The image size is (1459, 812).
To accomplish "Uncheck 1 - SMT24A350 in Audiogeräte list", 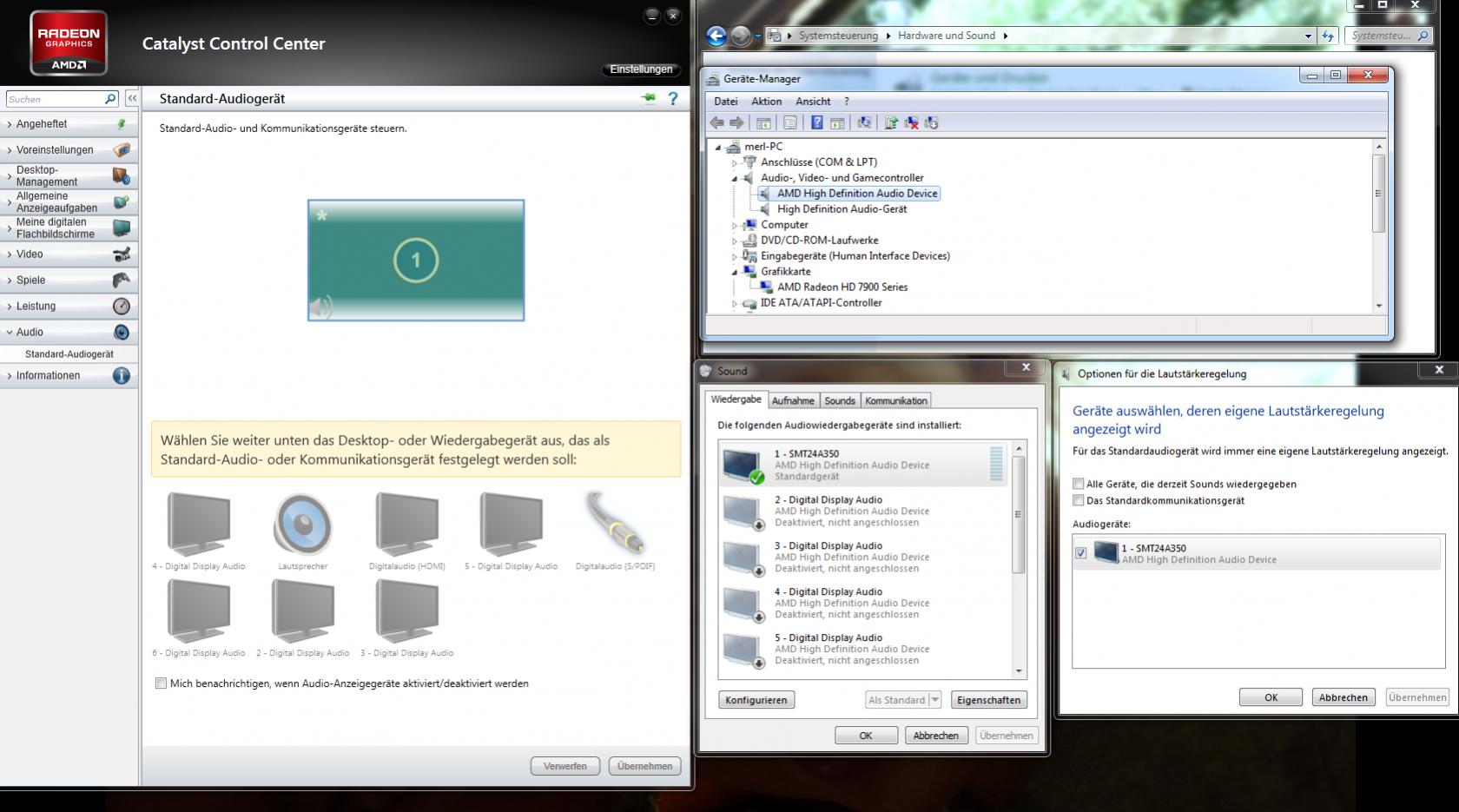I will [1081, 552].
